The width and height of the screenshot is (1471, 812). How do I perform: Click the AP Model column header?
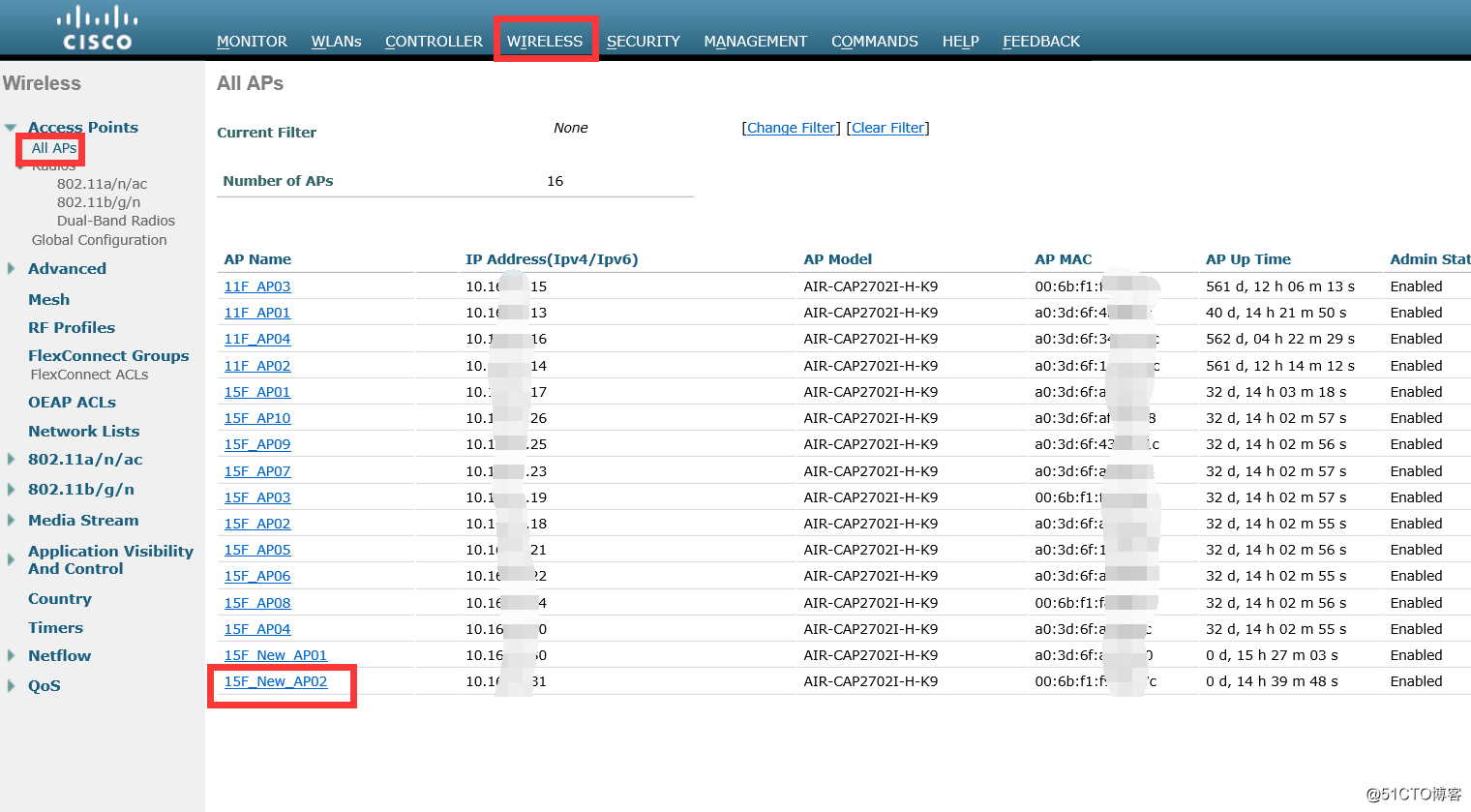coord(838,259)
